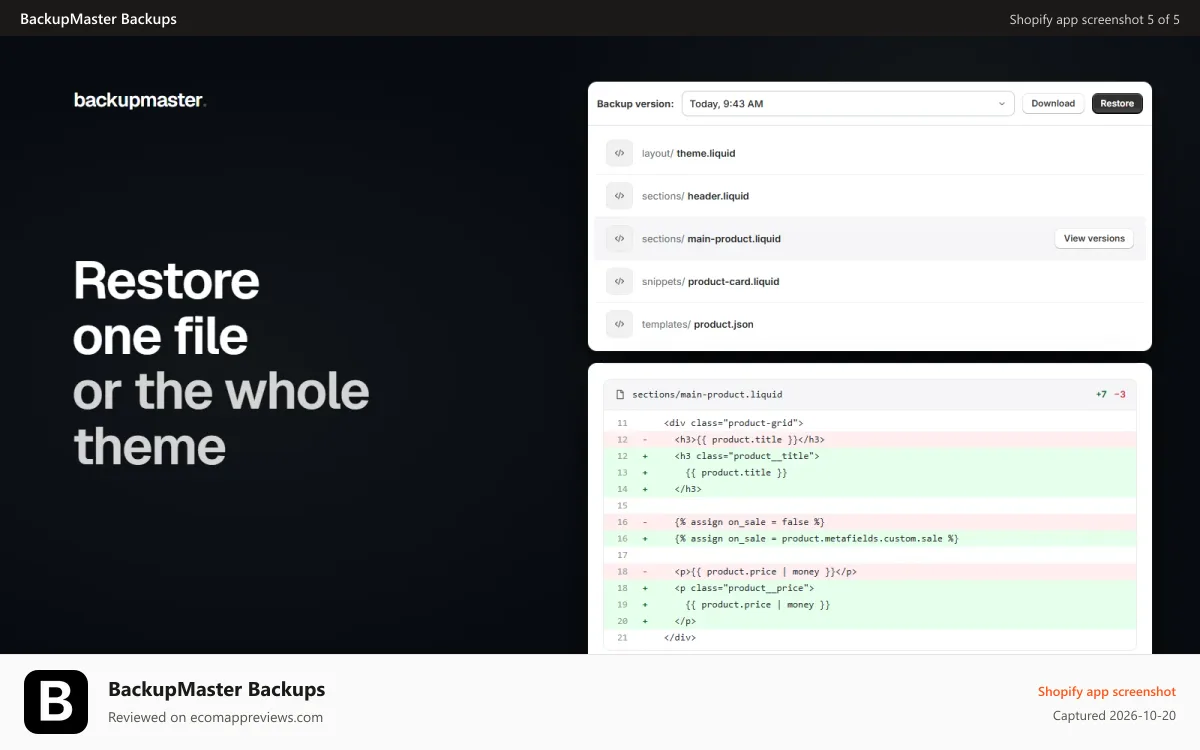The image size is (1200, 750).
Task: Click the +7 additions count
Action: [x=1101, y=395]
